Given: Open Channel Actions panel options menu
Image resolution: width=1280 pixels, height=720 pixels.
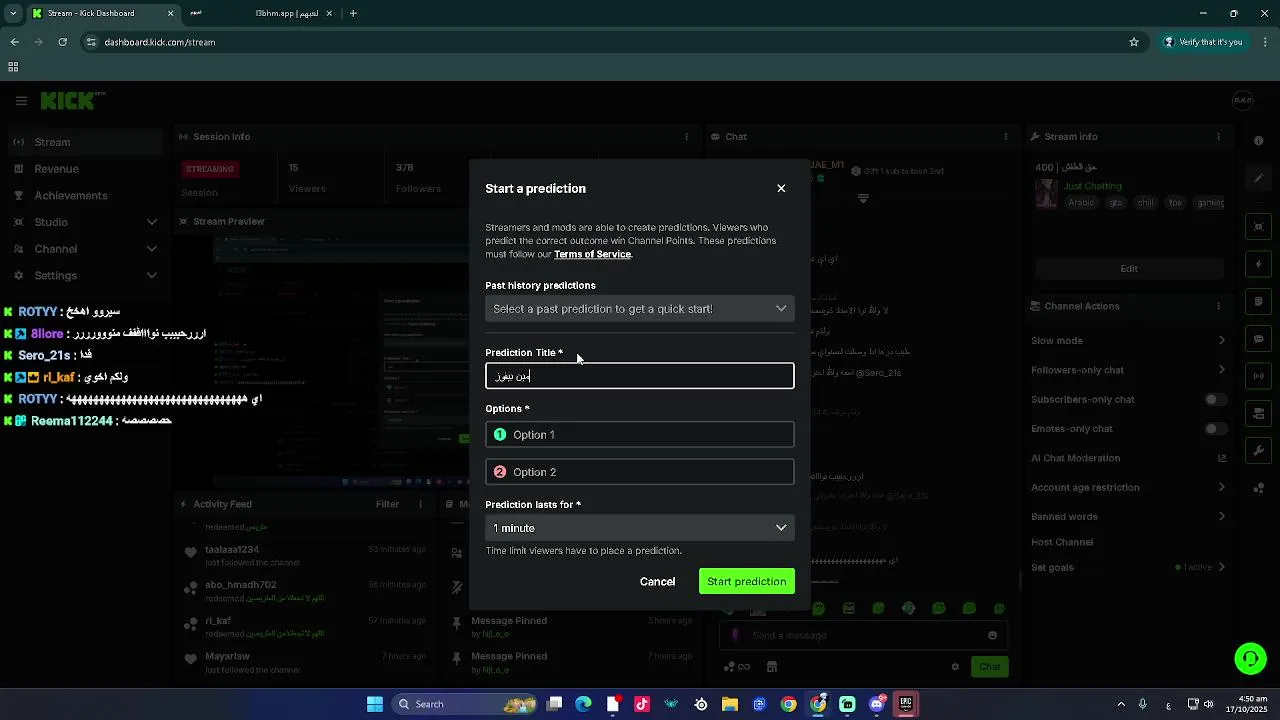Looking at the screenshot, I should 1221,306.
